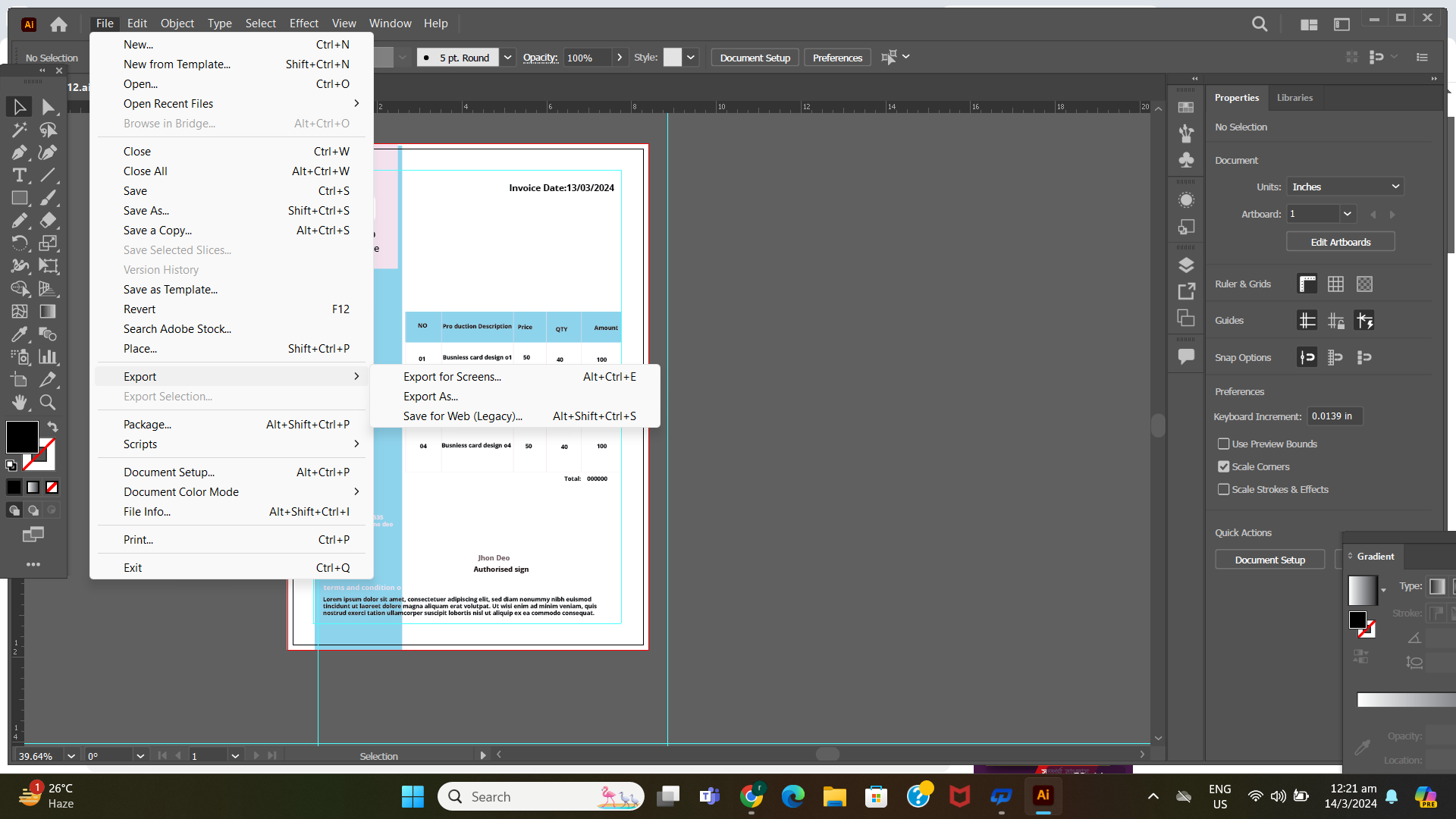This screenshot has height=819, width=1456.
Task: Toggle Use Preview Bounds checkbox
Action: click(1223, 444)
